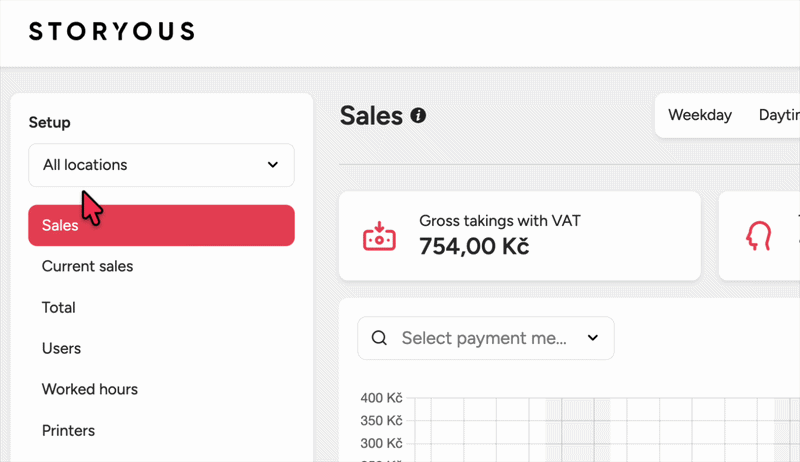
Task: Select Sales in the sidebar
Action: click(x=161, y=225)
